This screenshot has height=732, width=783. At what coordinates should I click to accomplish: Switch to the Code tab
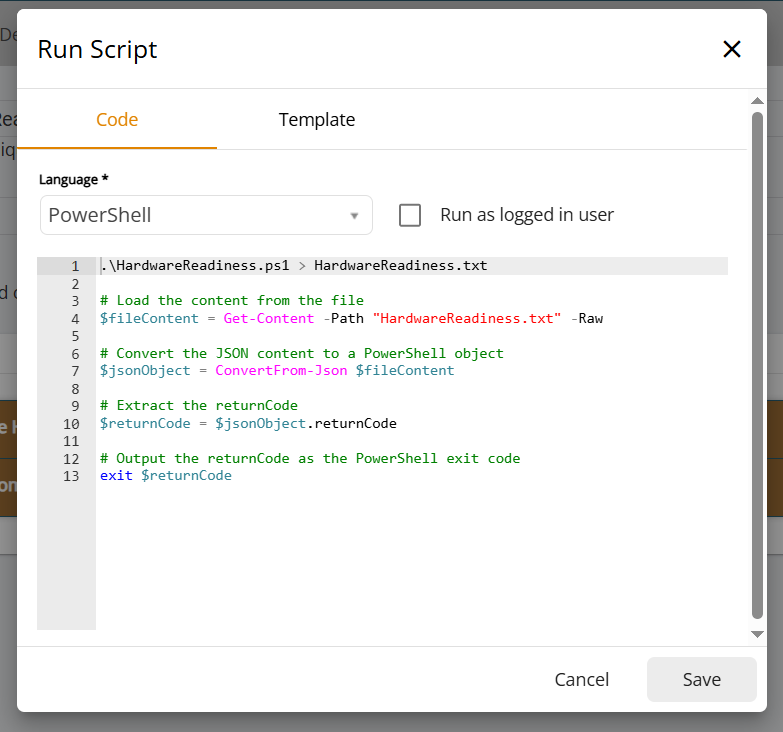(117, 120)
